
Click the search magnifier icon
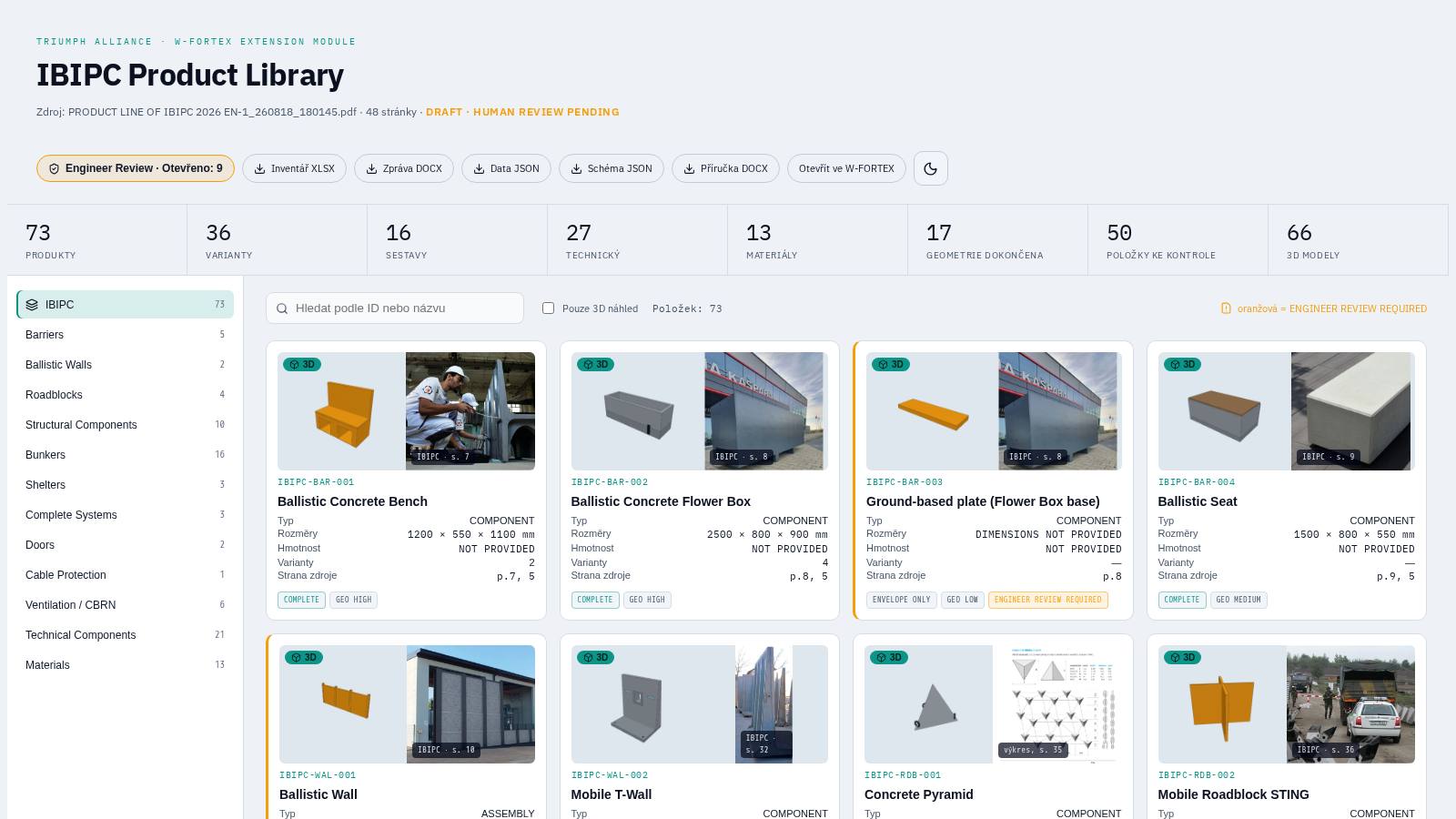click(282, 308)
